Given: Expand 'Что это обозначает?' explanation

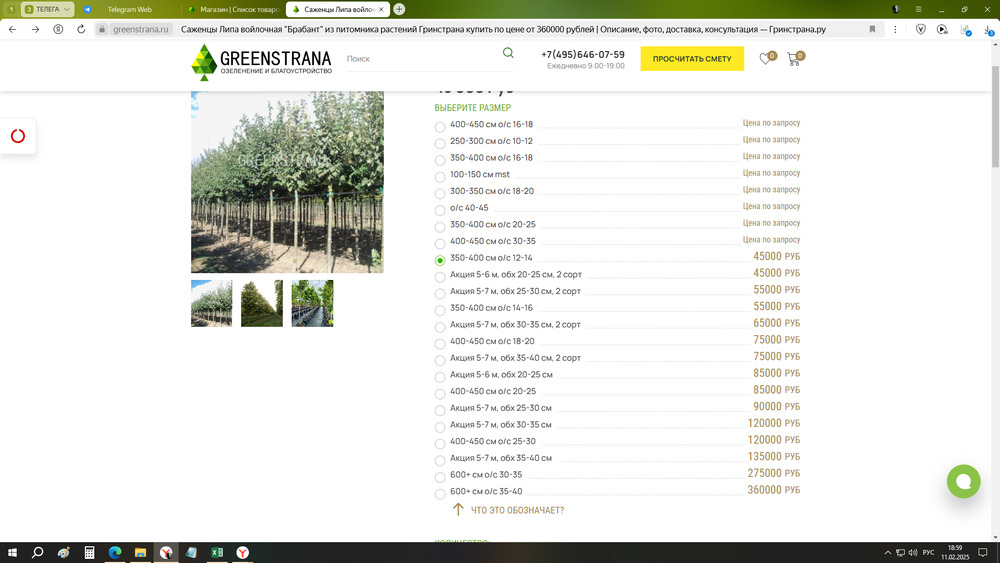Looking at the screenshot, I should click(x=517, y=510).
